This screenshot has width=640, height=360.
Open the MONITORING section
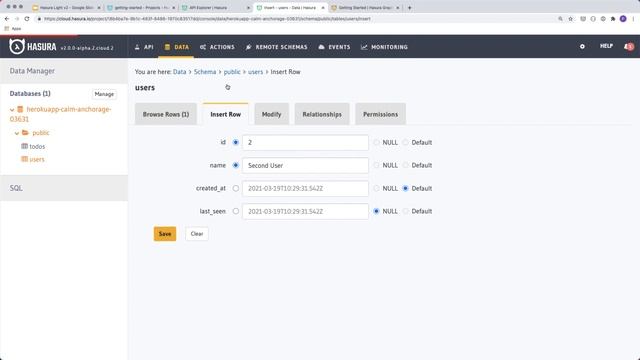tap(384, 47)
